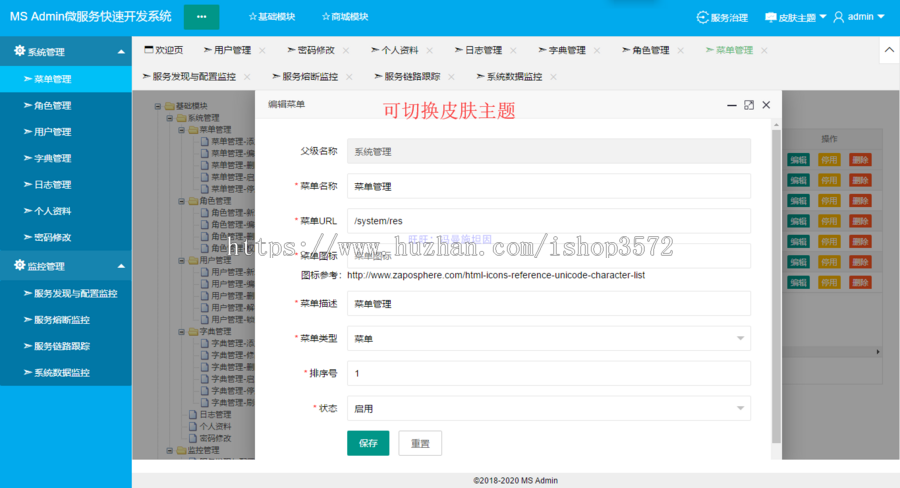Click the green ellipsis menu button
This screenshot has width=900, height=488.
pyautogui.click(x=201, y=17)
